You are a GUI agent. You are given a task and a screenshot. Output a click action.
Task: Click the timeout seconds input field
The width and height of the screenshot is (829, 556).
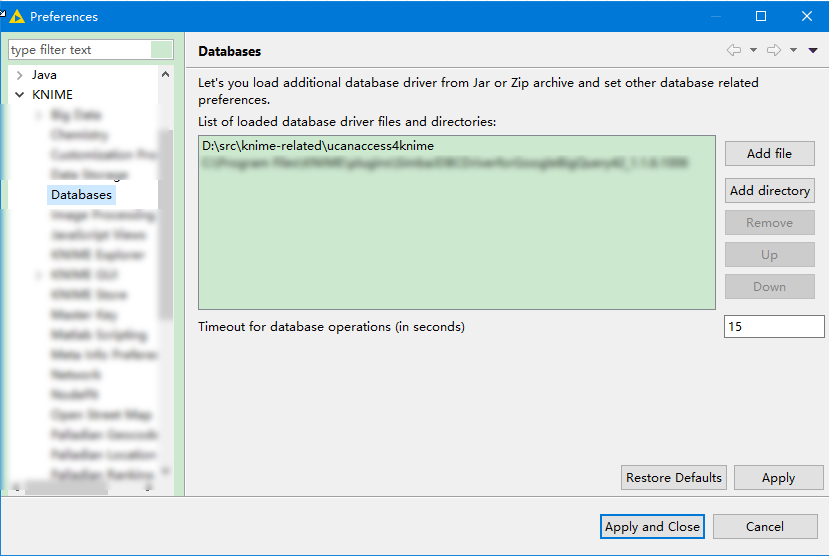[773, 326]
